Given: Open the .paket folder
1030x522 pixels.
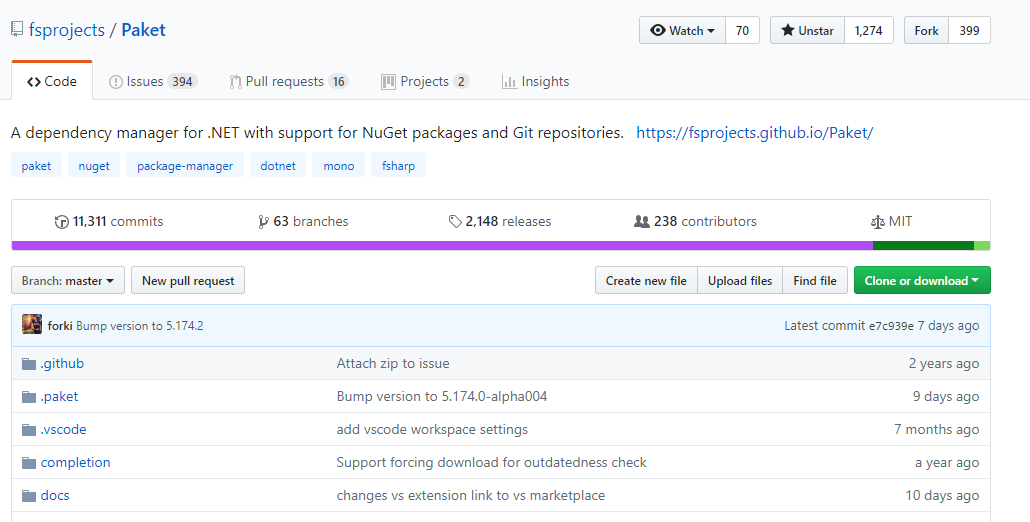Looking at the screenshot, I should click(x=59, y=397).
